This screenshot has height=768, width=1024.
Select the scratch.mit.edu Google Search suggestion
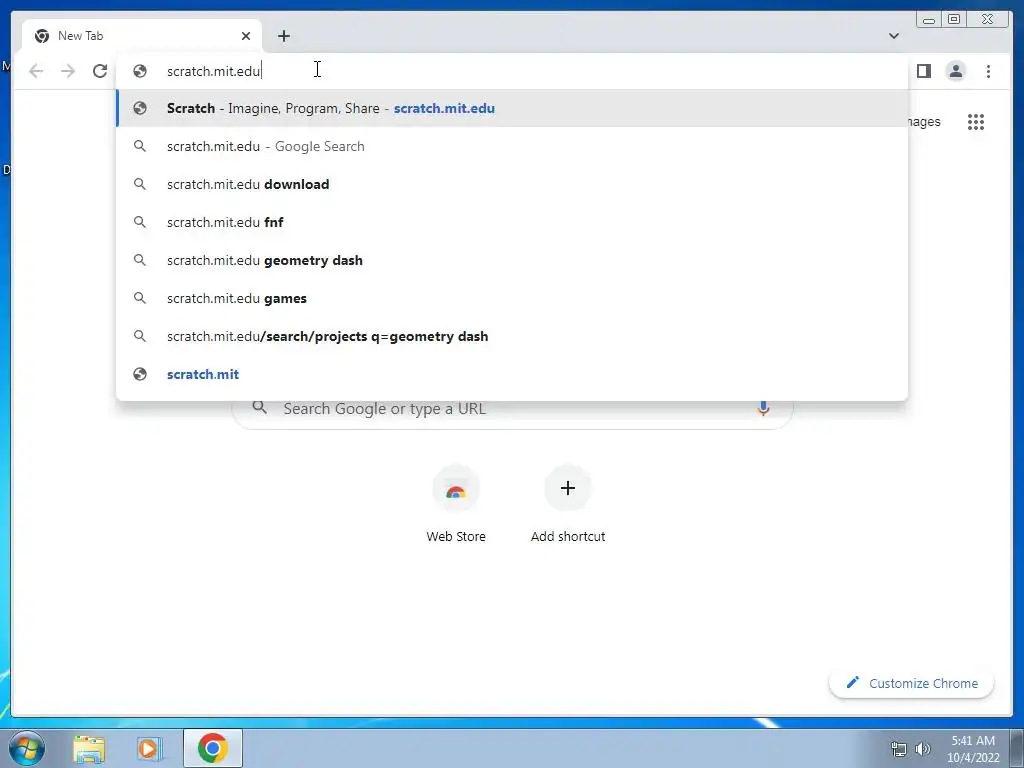512,146
